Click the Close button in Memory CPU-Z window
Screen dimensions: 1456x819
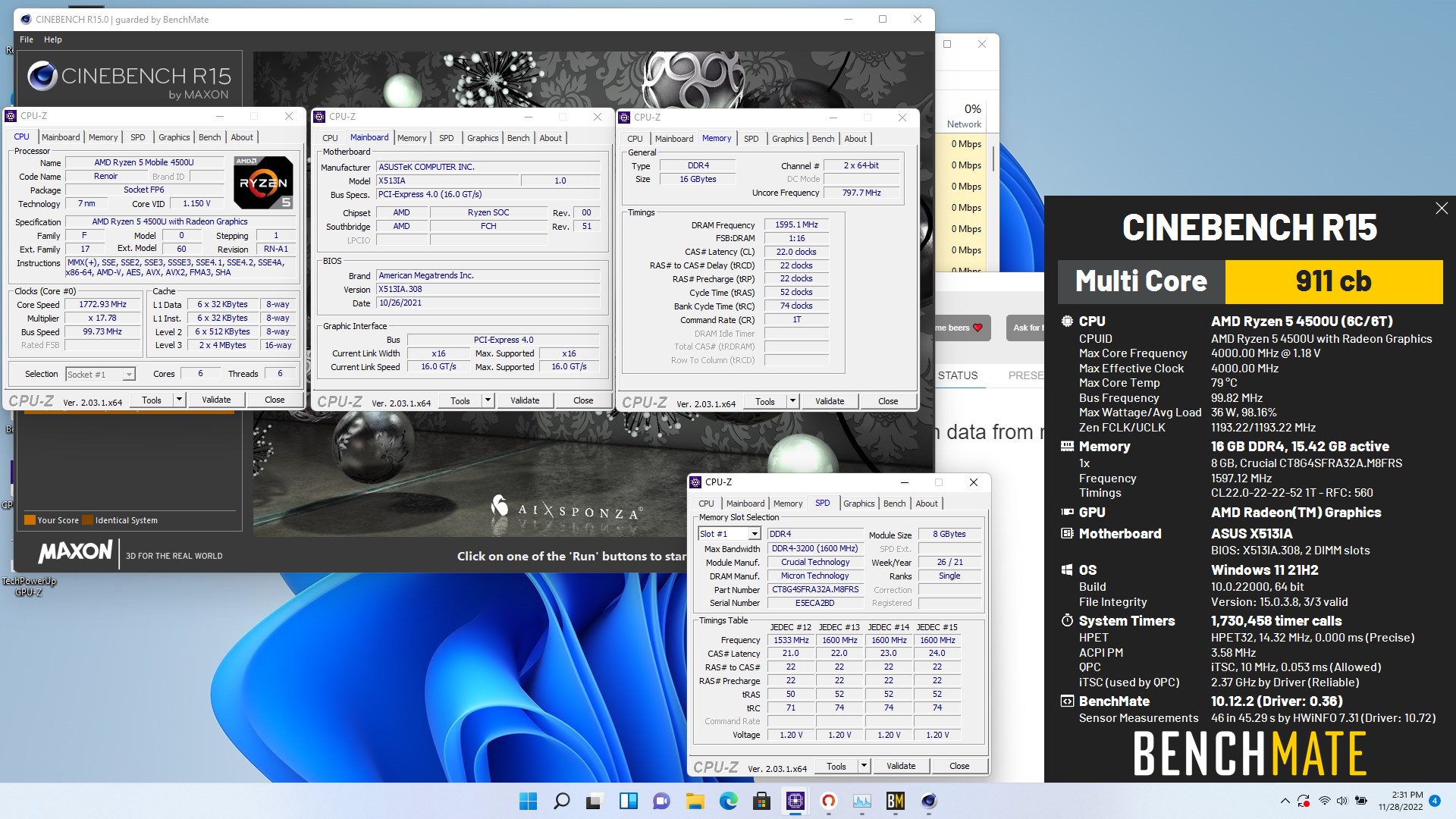pos(888,401)
